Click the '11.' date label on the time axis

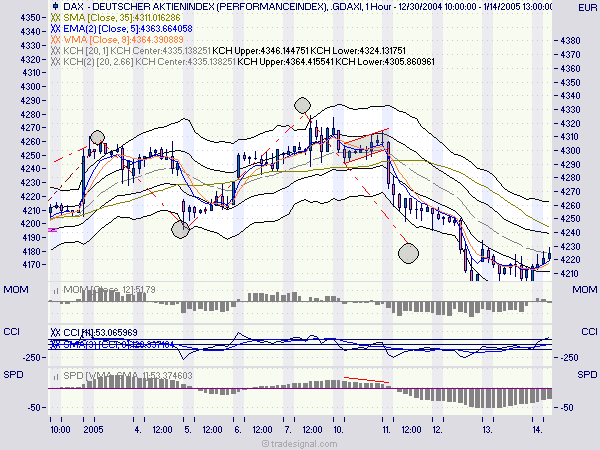pos(386,429)
